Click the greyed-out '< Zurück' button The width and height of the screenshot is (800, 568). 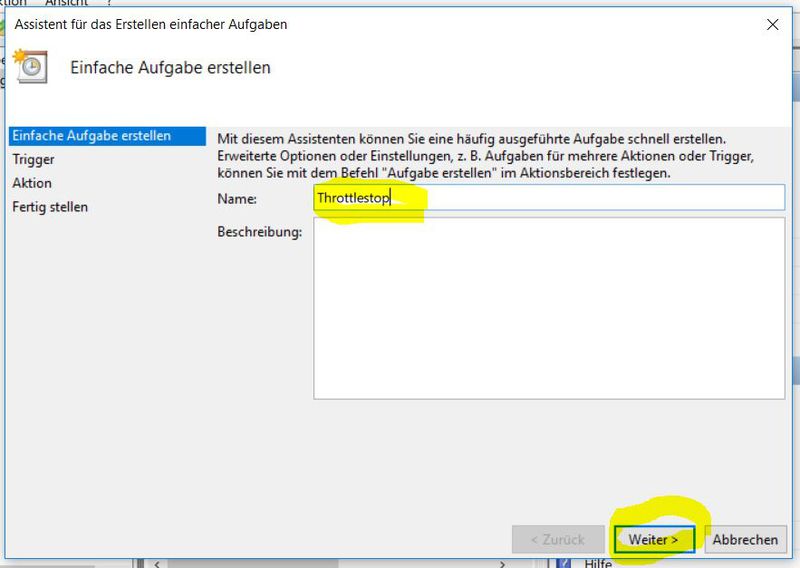558,539
